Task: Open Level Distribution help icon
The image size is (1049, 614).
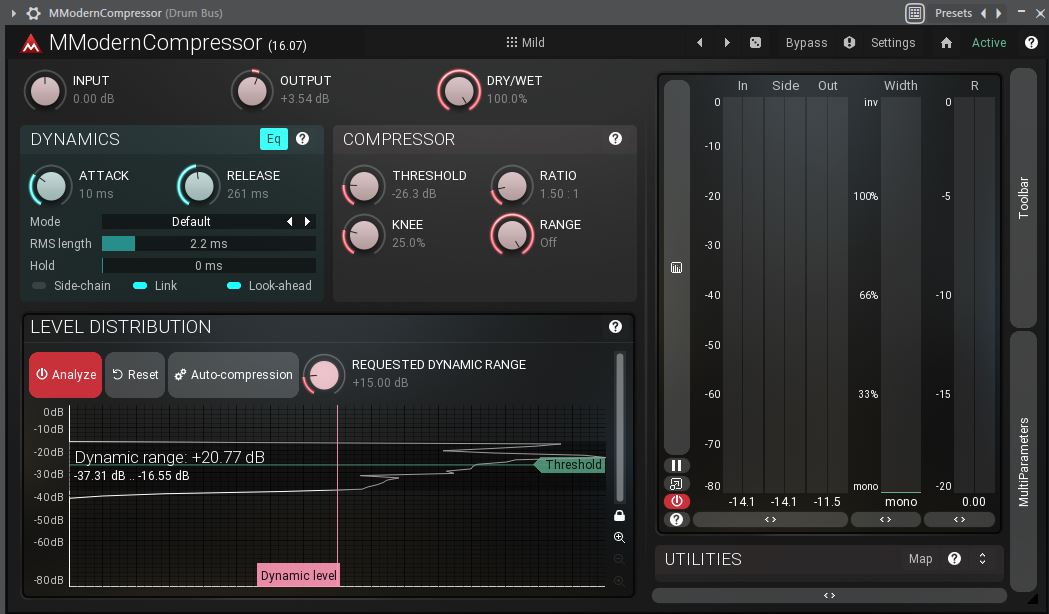Action: point(615,326)
